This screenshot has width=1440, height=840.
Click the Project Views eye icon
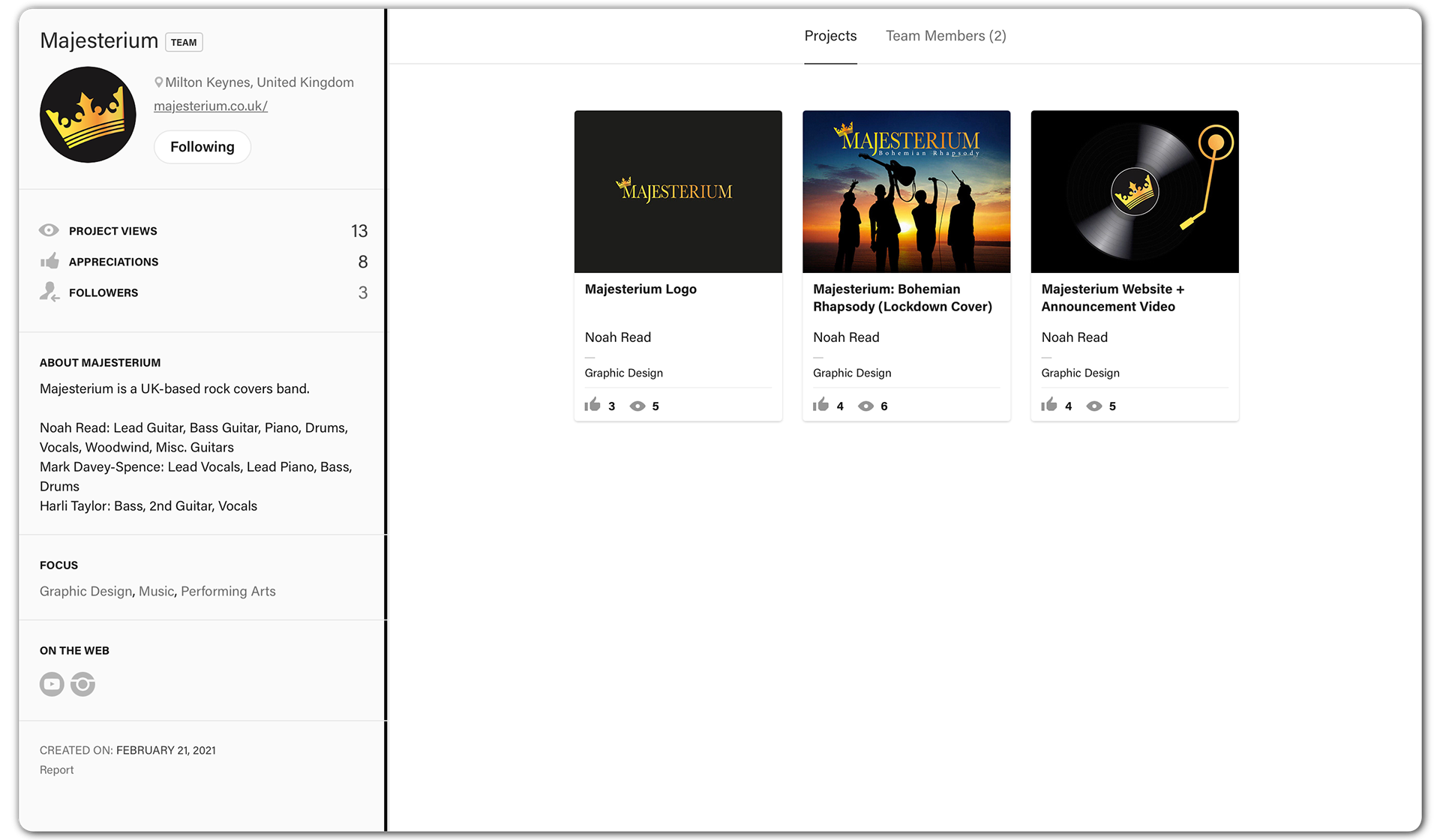pyautogui.click(x=49, y=230)
